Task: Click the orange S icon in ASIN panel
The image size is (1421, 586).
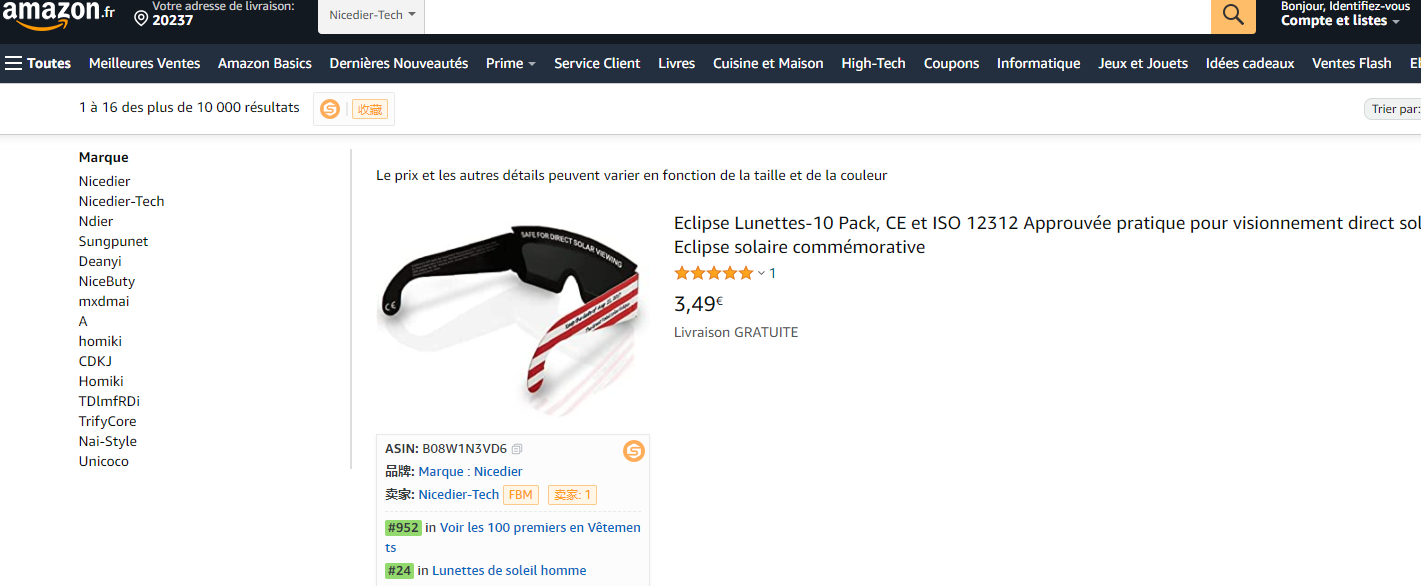Action: pyautogui.click(x=634, y=451)
